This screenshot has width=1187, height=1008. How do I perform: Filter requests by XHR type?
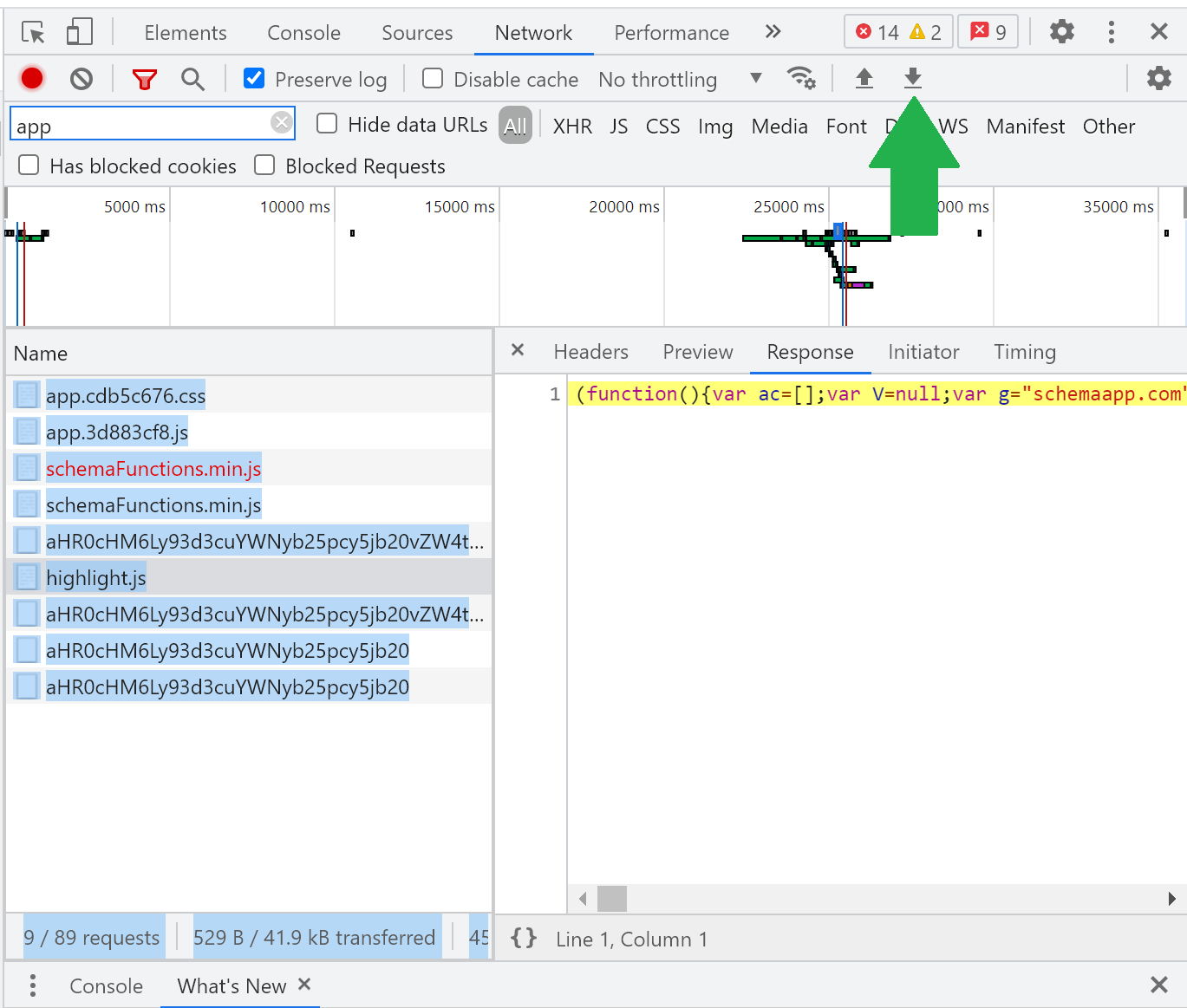pos(572,127)
